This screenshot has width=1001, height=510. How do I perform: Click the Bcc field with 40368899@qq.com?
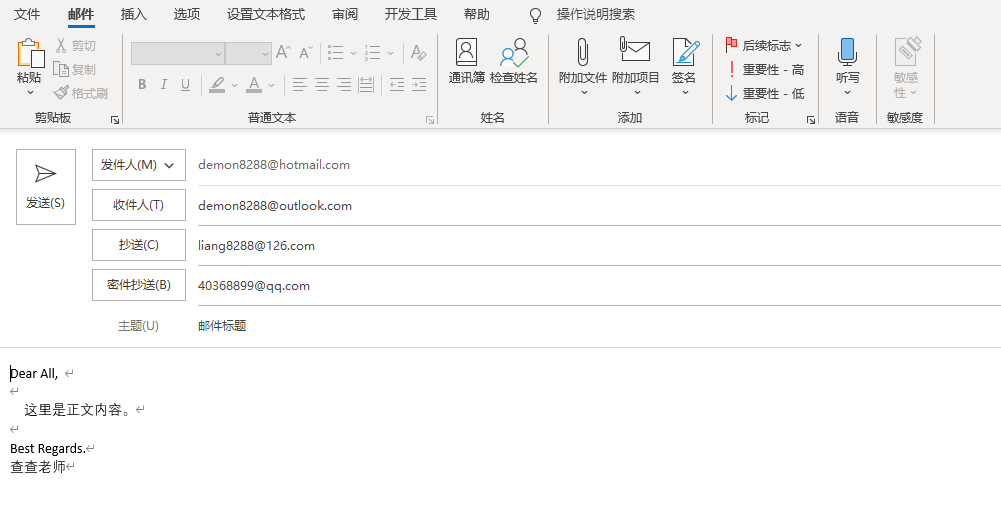[x=599, y=286]
